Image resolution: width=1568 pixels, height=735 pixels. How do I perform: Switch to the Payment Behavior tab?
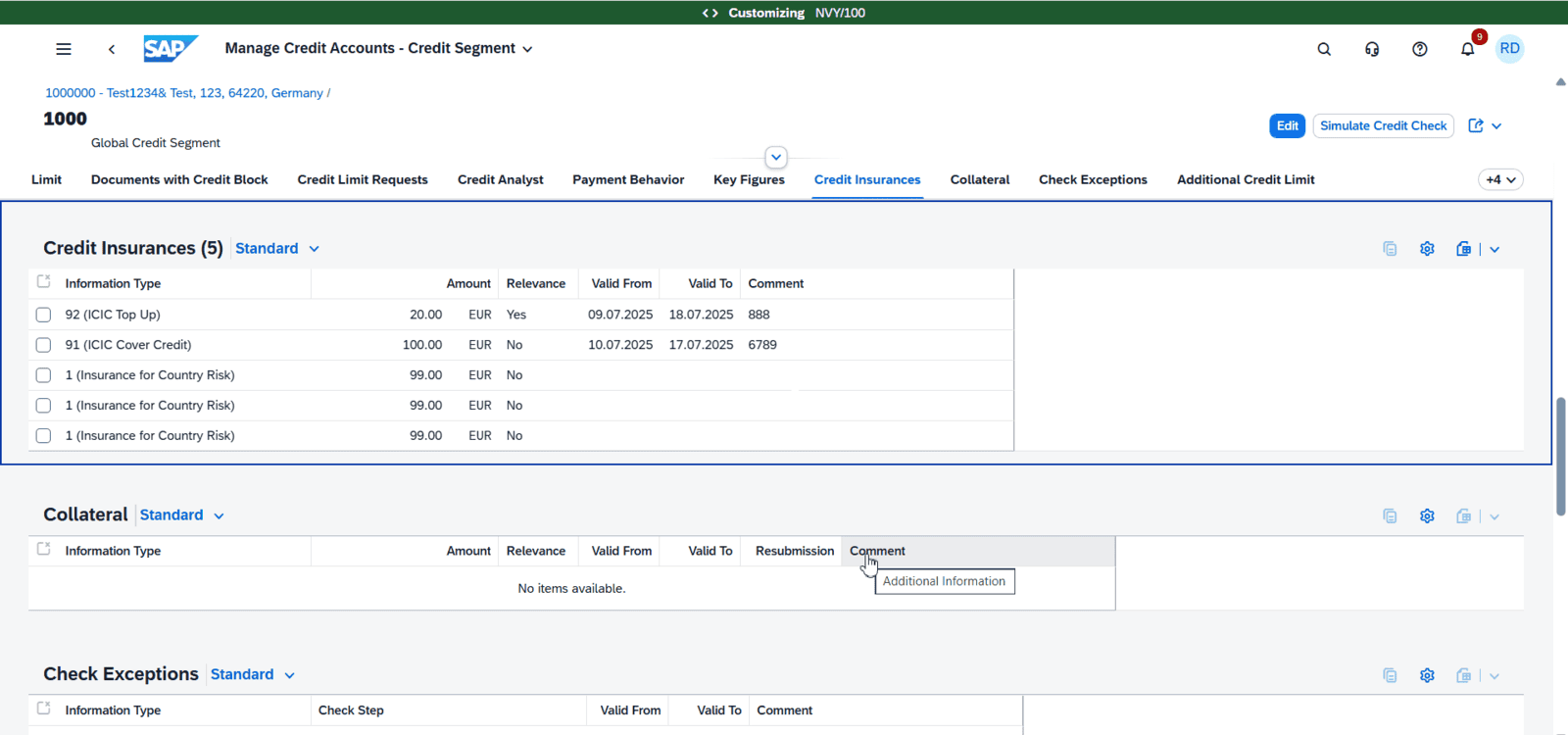(x=628, y=180)
